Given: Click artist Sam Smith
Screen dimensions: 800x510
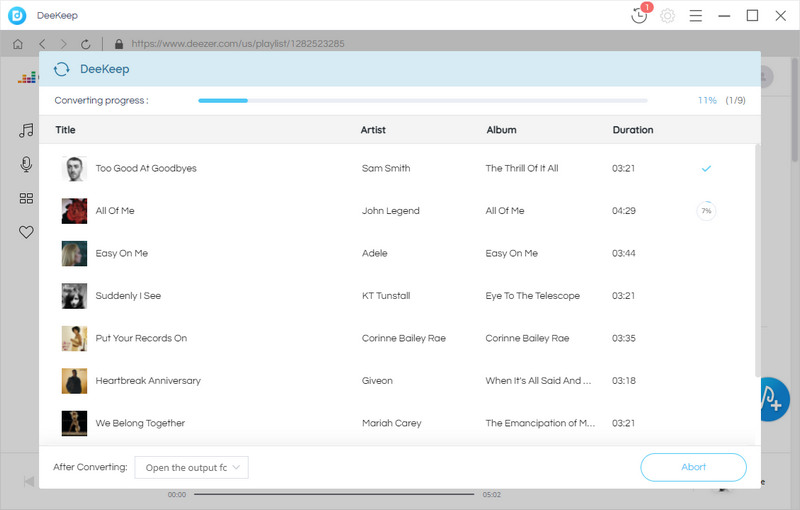Looking at the screenshot, I should click(386, 168).
